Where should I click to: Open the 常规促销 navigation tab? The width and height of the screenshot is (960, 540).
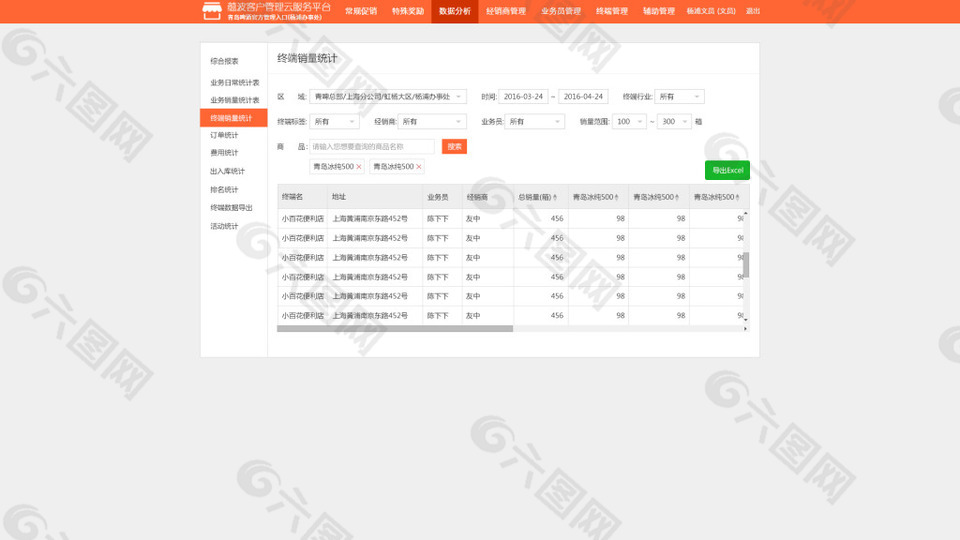click(x=360, y=11)
